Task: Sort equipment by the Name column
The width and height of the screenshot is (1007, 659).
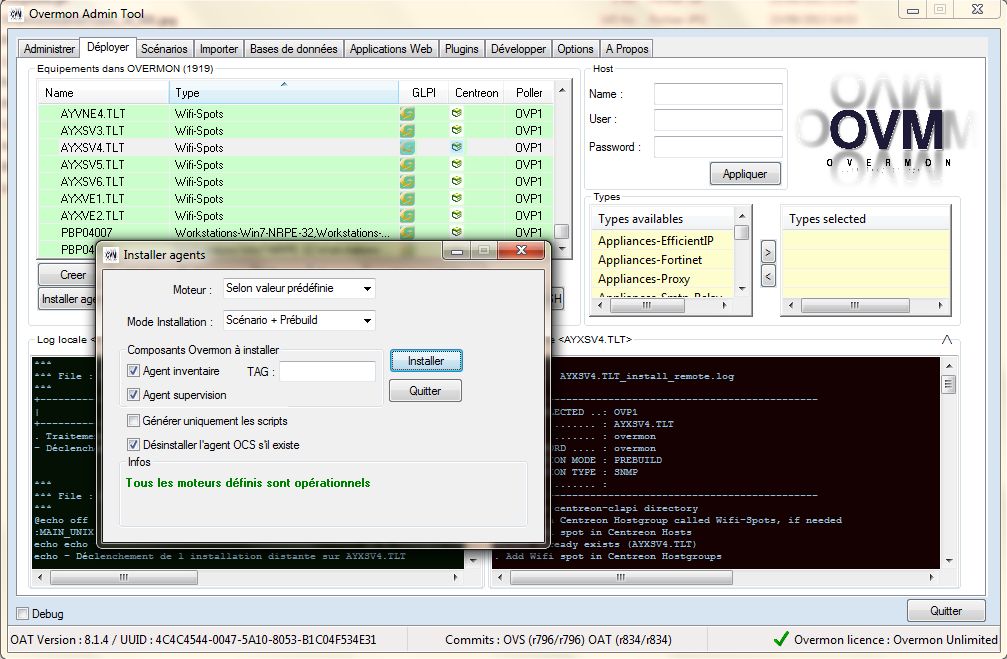Action: click(104, 92)
